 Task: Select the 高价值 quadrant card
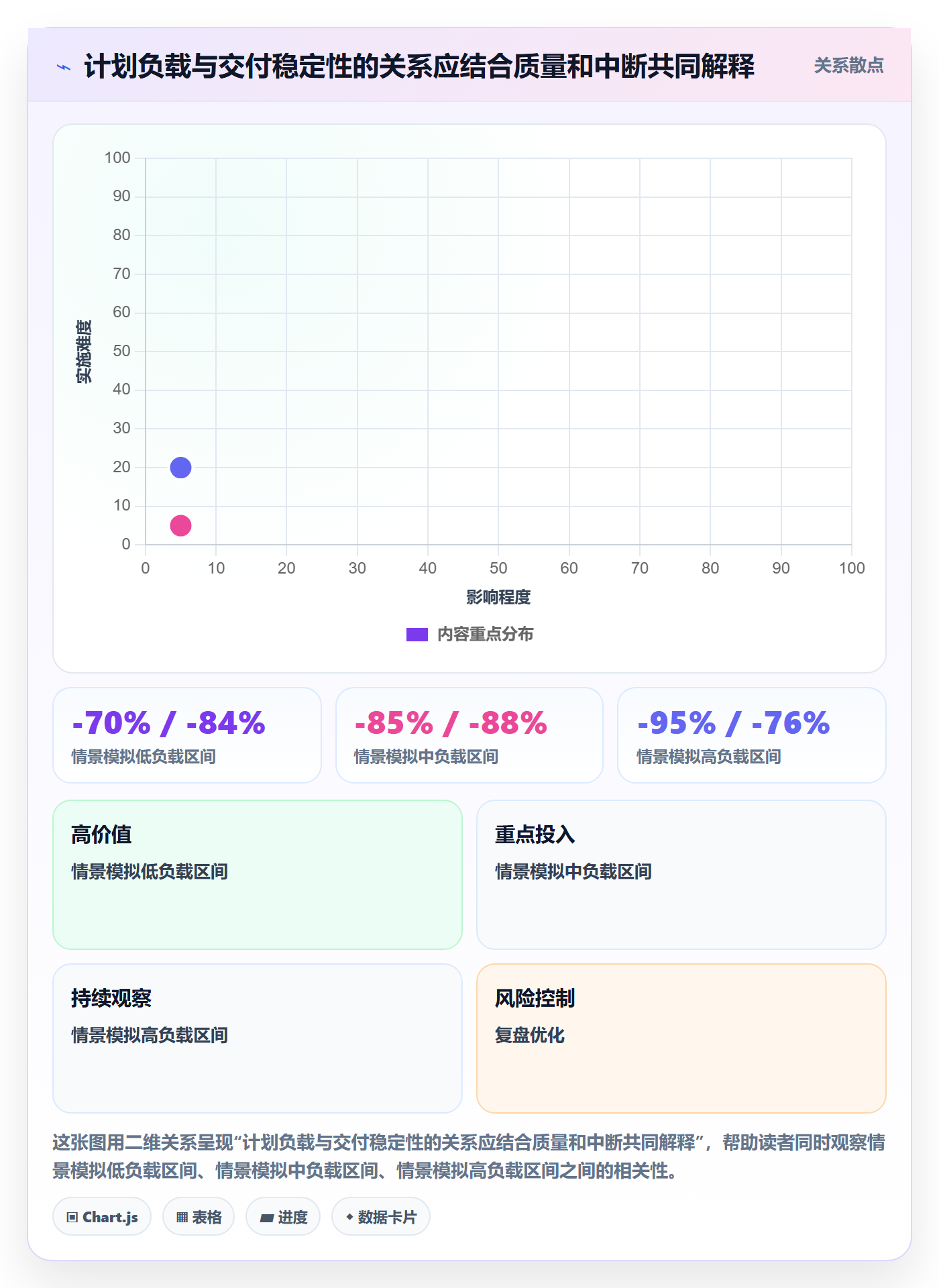pos(258,875)
